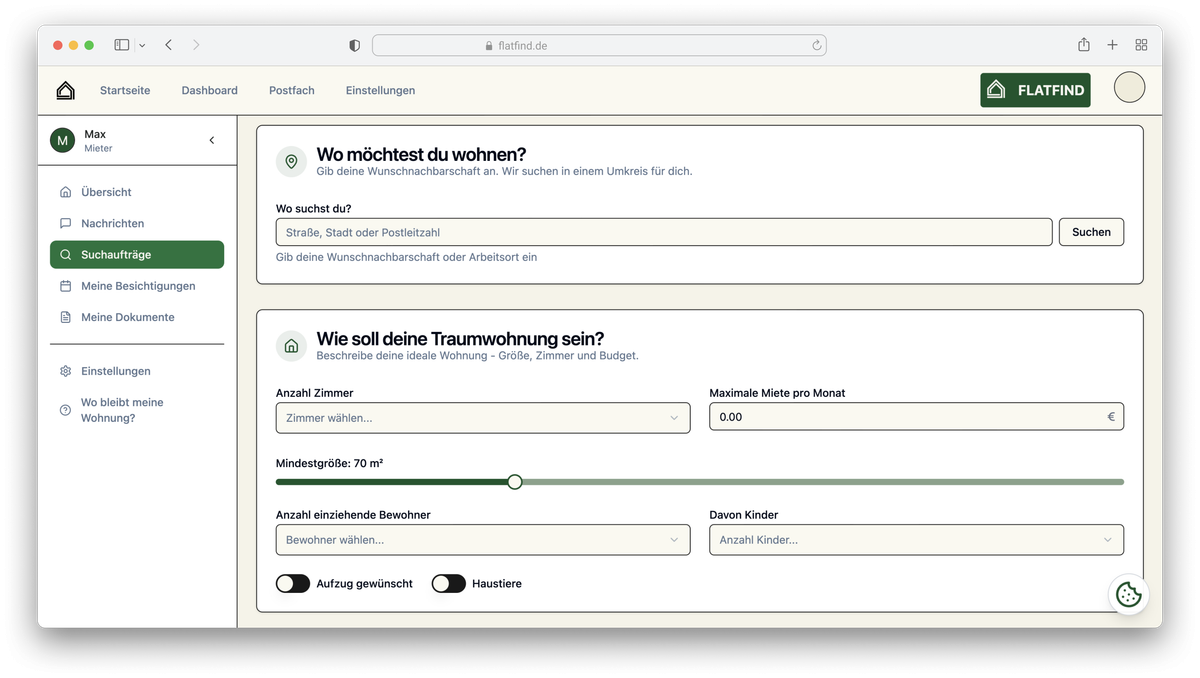Turn on the Haustiere toggle
This screenshot has height=678, width=1200.
[448, 583]
